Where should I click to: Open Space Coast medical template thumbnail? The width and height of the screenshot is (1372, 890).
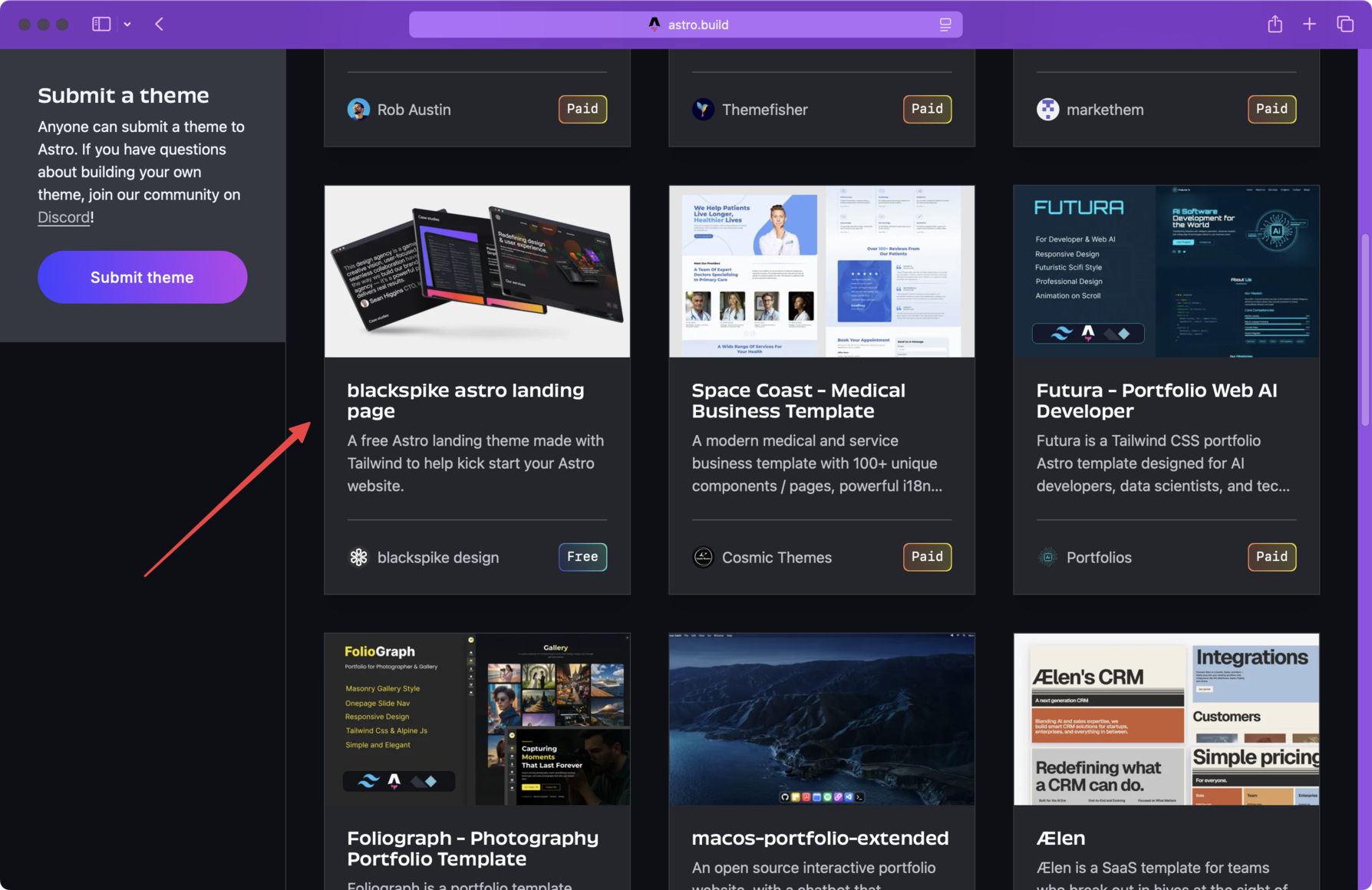coord(822,272)
